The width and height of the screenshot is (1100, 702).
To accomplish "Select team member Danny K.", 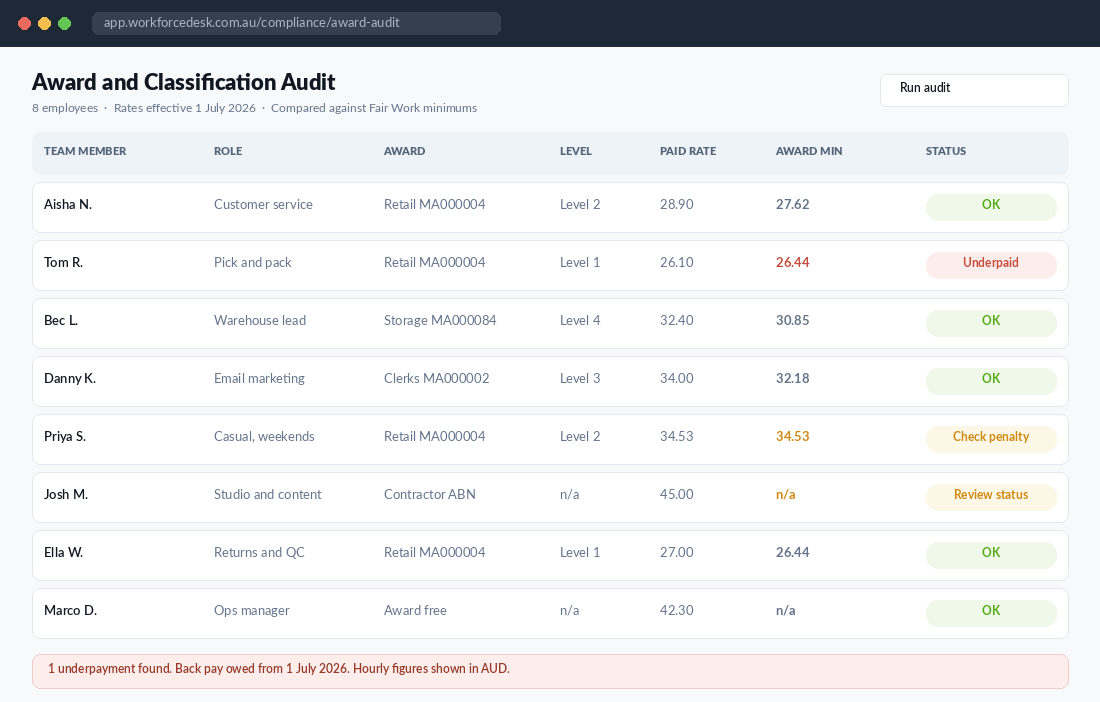I will 69,379.
